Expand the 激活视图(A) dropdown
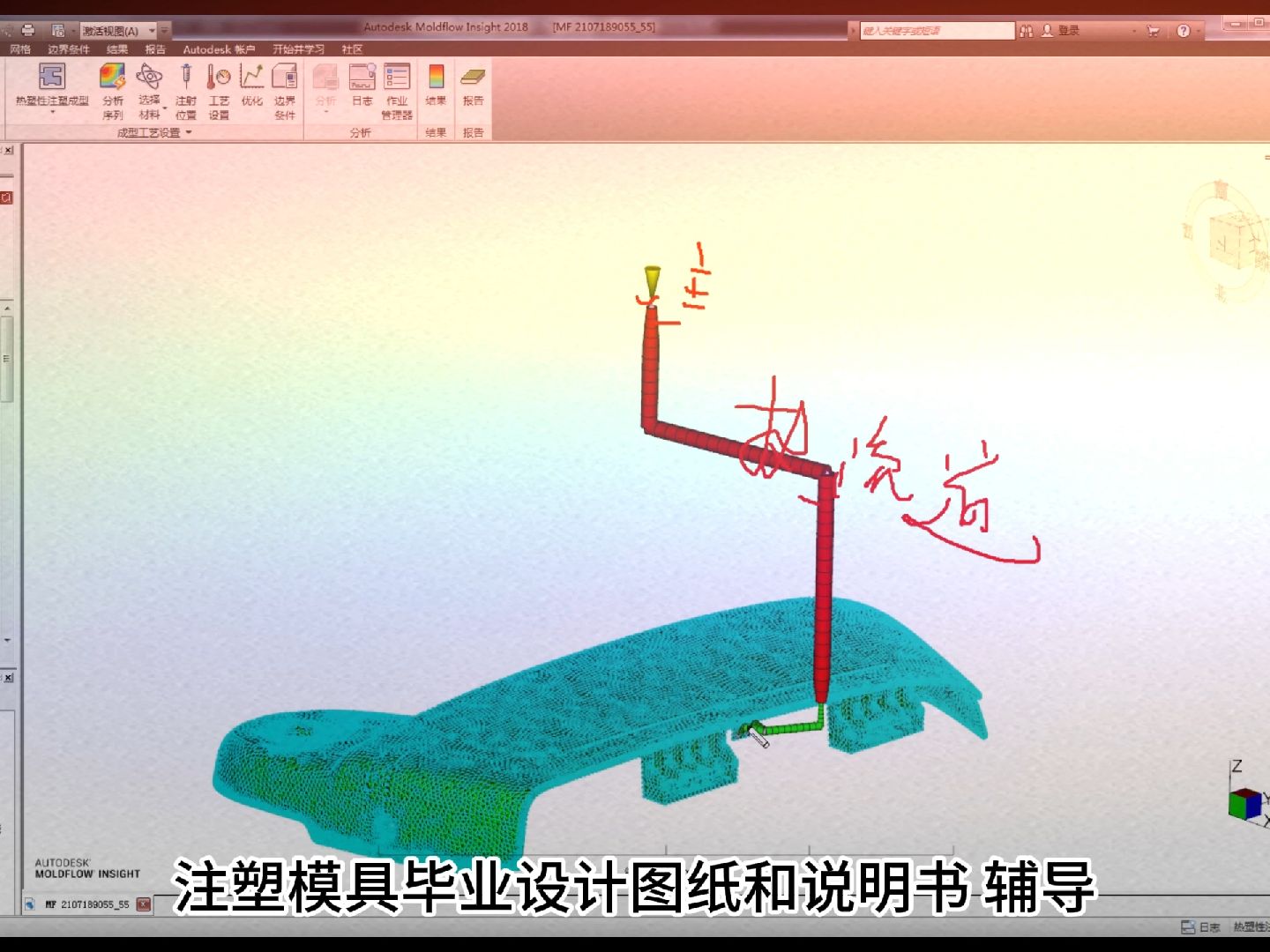Image resolution: width=1270 pixels, height=952 pixels. click(152, 31)
